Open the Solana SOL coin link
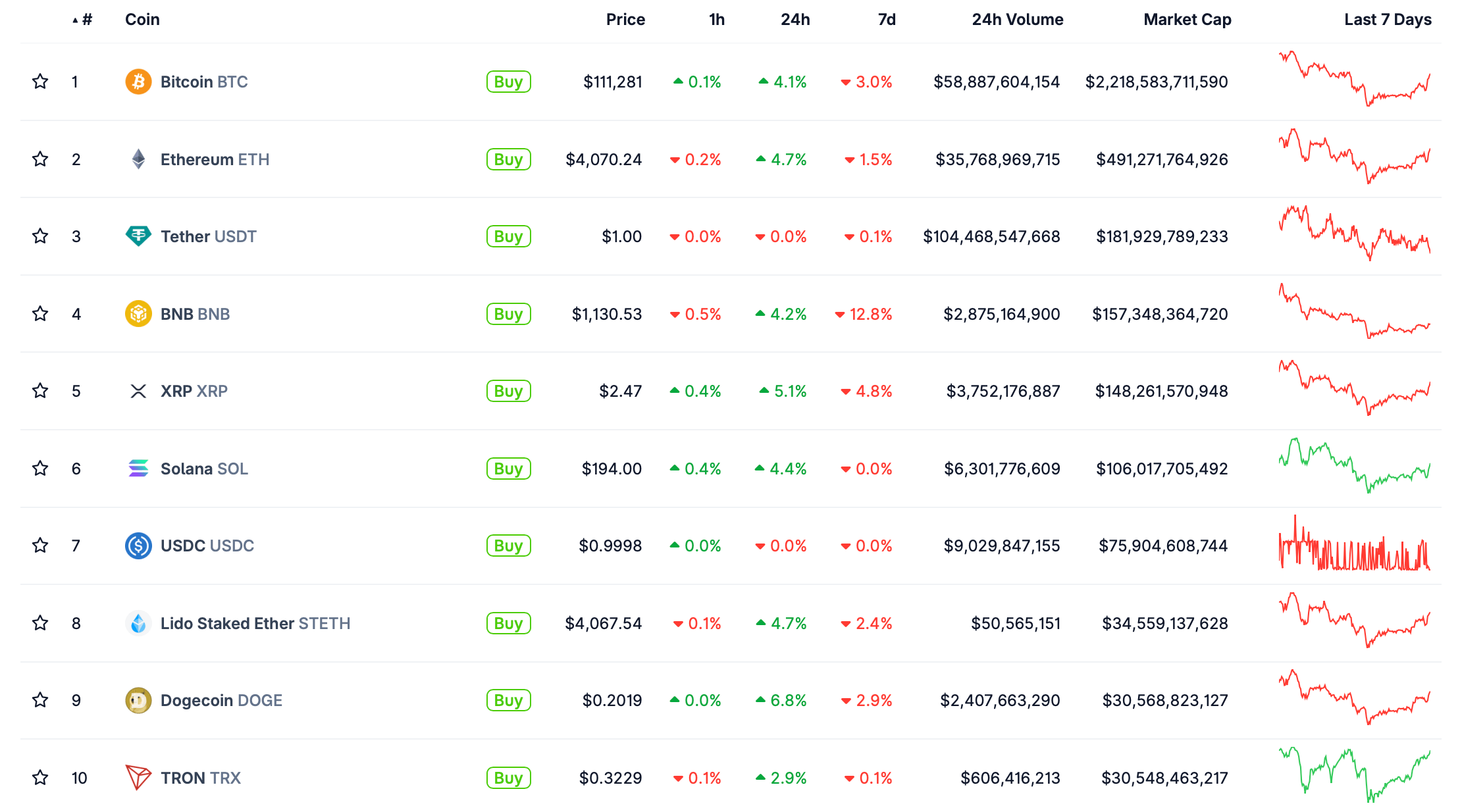This screenshot has width=1460, height=812. coord(204,469)
